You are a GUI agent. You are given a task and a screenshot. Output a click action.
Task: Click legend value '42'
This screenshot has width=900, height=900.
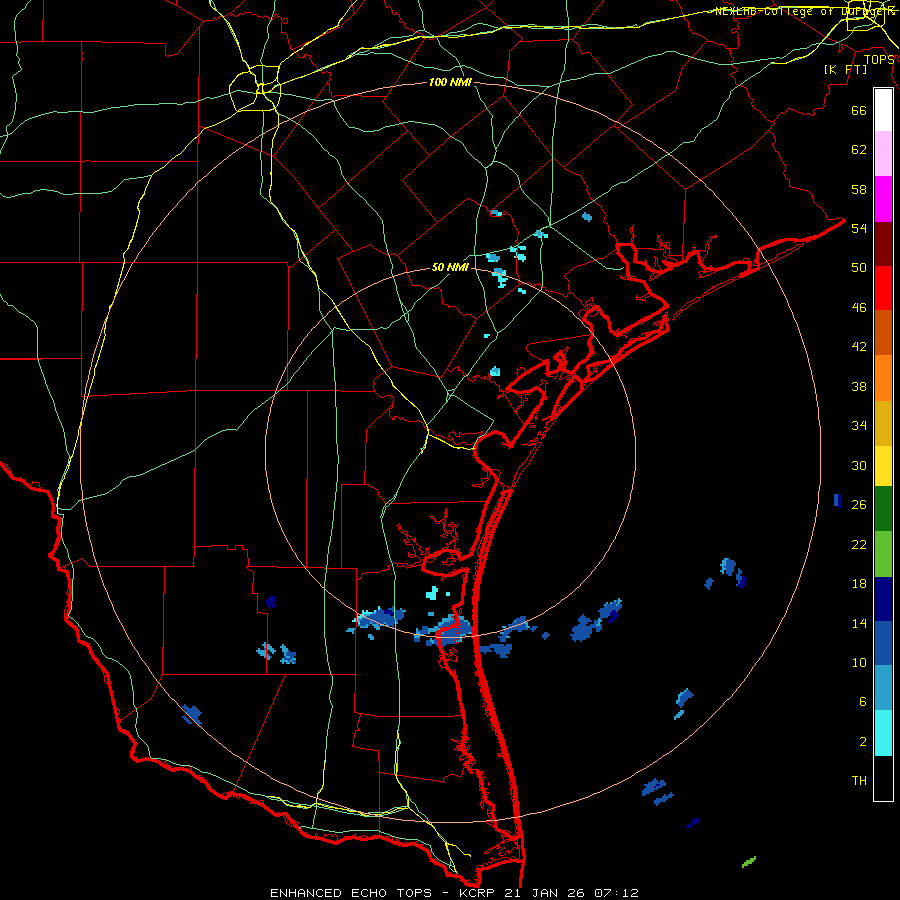tap(859, 347)
